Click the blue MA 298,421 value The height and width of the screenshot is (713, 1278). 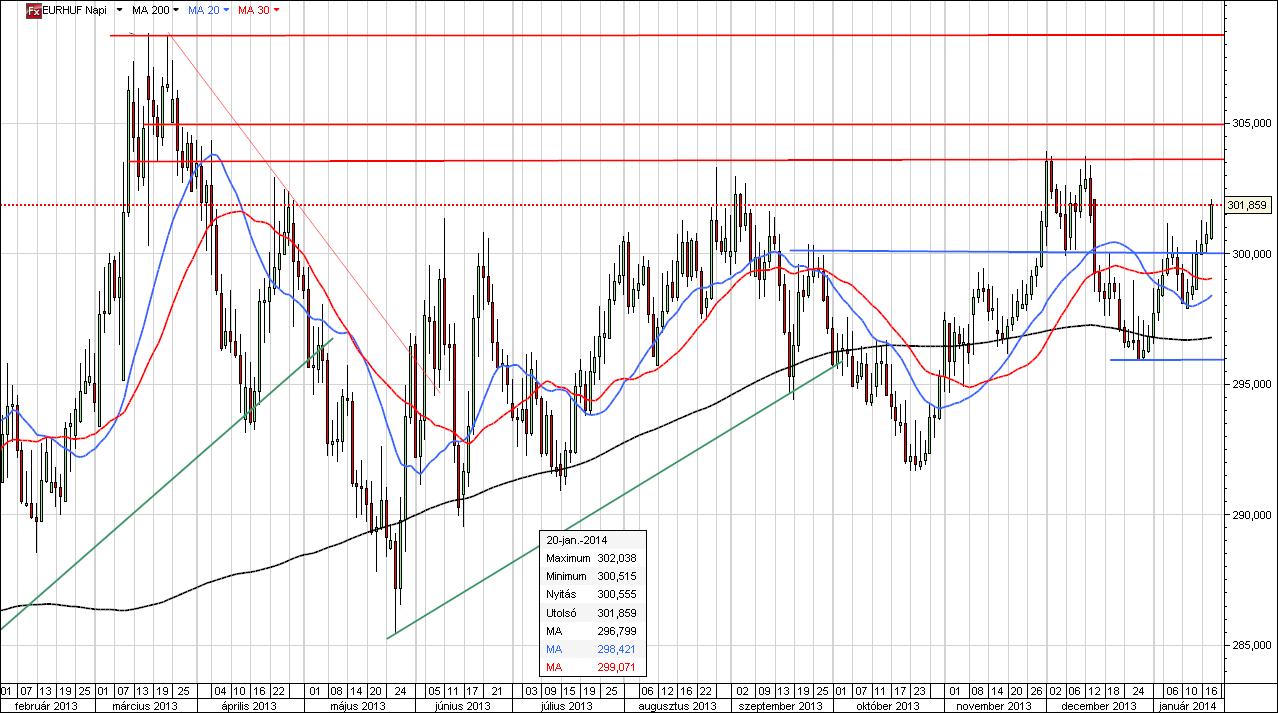click(618, 649)
